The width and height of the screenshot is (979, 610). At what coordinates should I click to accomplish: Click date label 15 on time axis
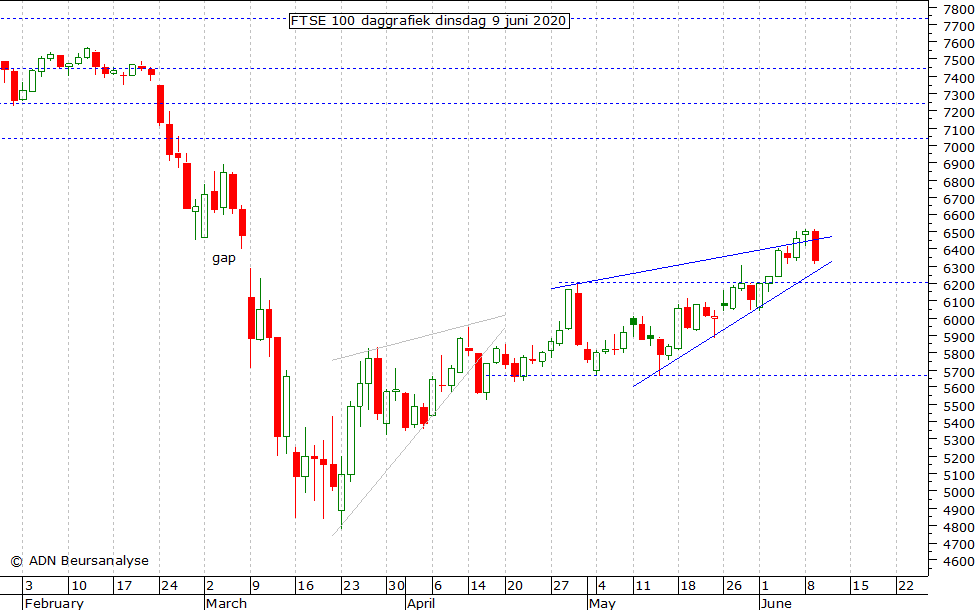pyautogui.click(x=861, y=586)
